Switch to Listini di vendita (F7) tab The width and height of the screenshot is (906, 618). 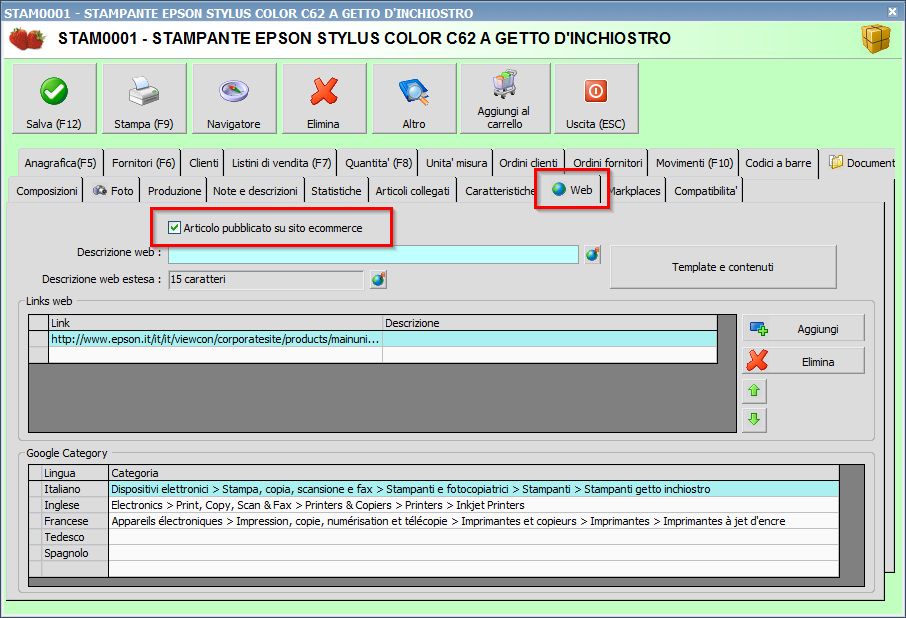pyautogui.click(x=281, y=163)
